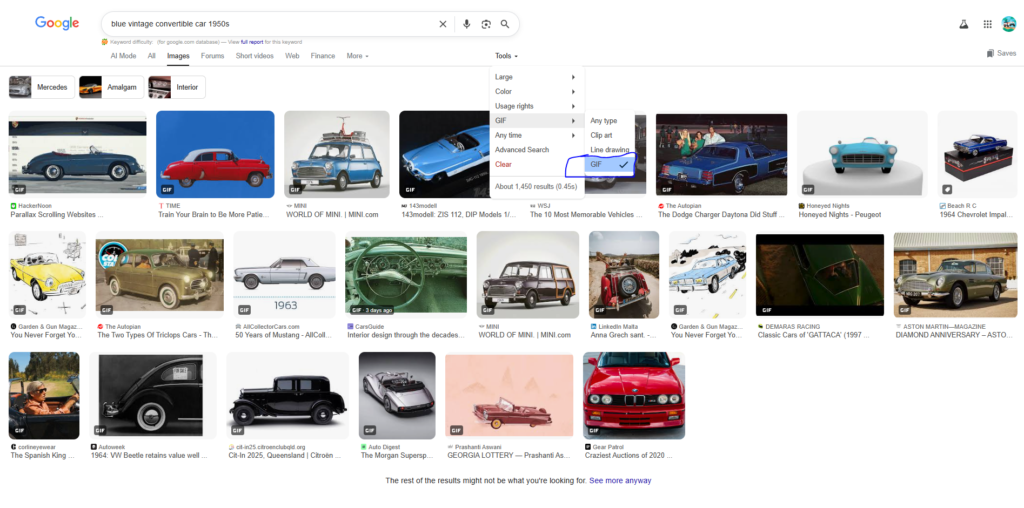This screenshot has height=508, width=1024.
Task: Open Morgan Supersport thumbnail
Action: coord(397,396)
